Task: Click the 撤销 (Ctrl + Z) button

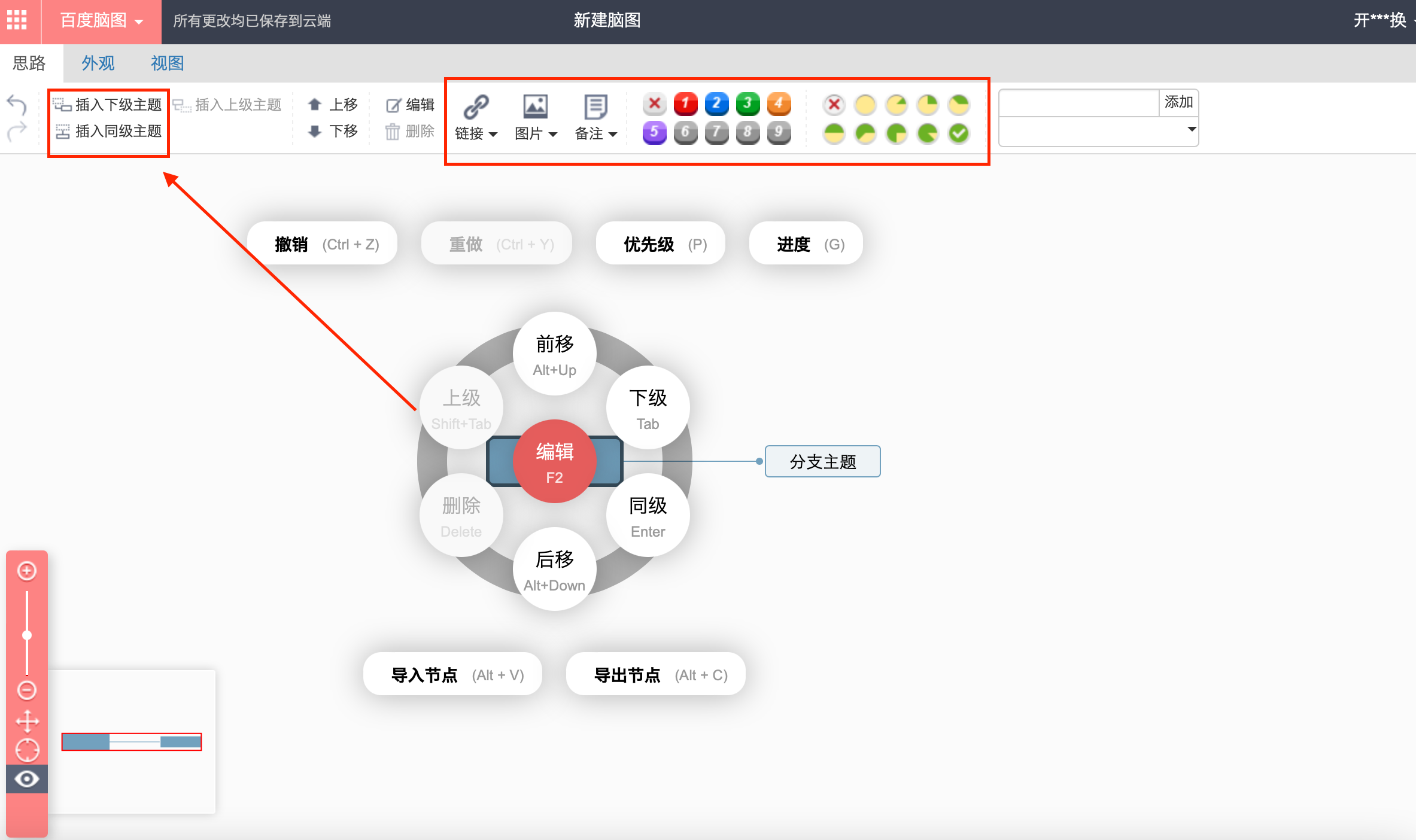Action: pos(323,244)
